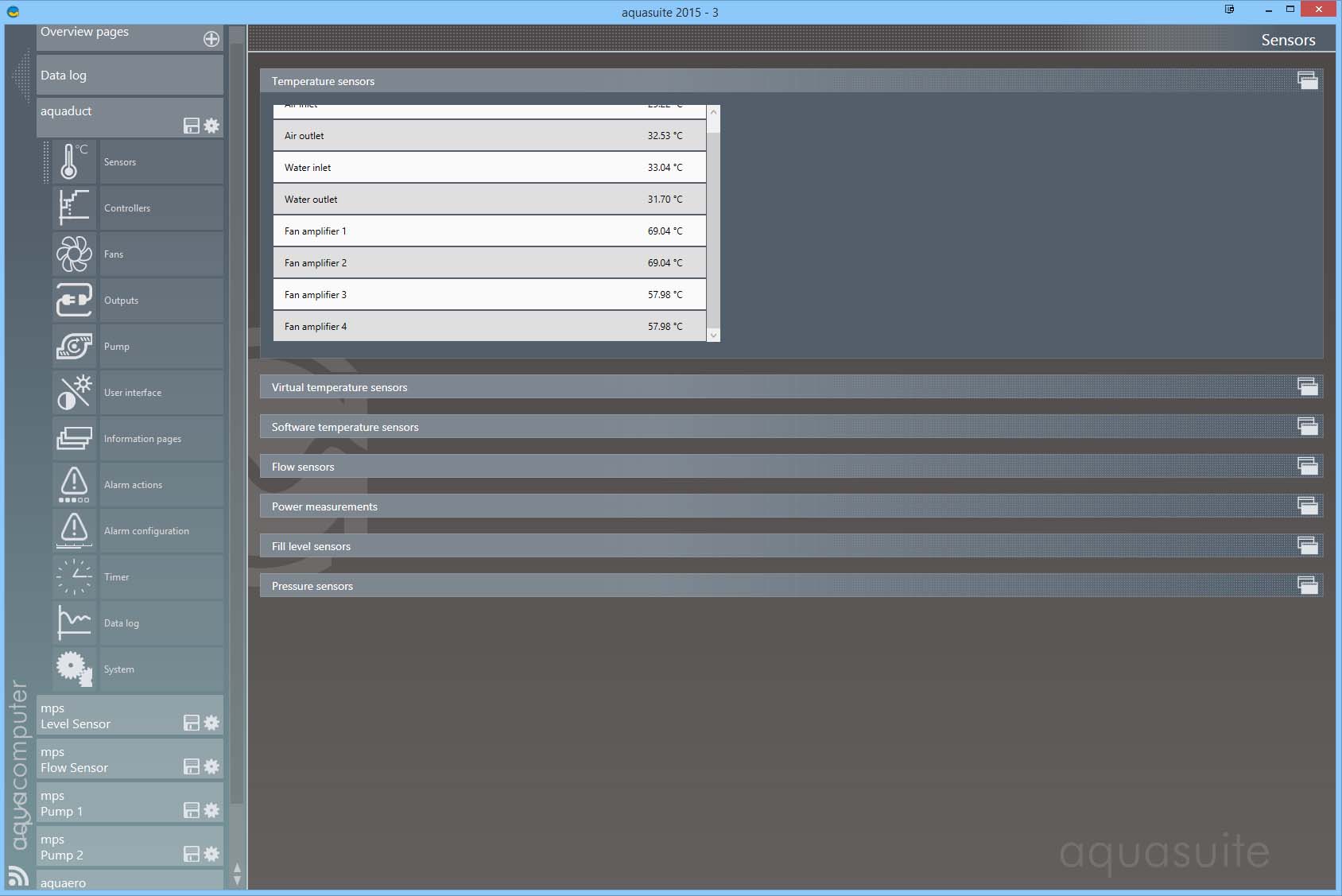This screenshot has width=1342, height=896.
Task: Select the Fan amplifier 3 row
Action: [x=490, y=294]
